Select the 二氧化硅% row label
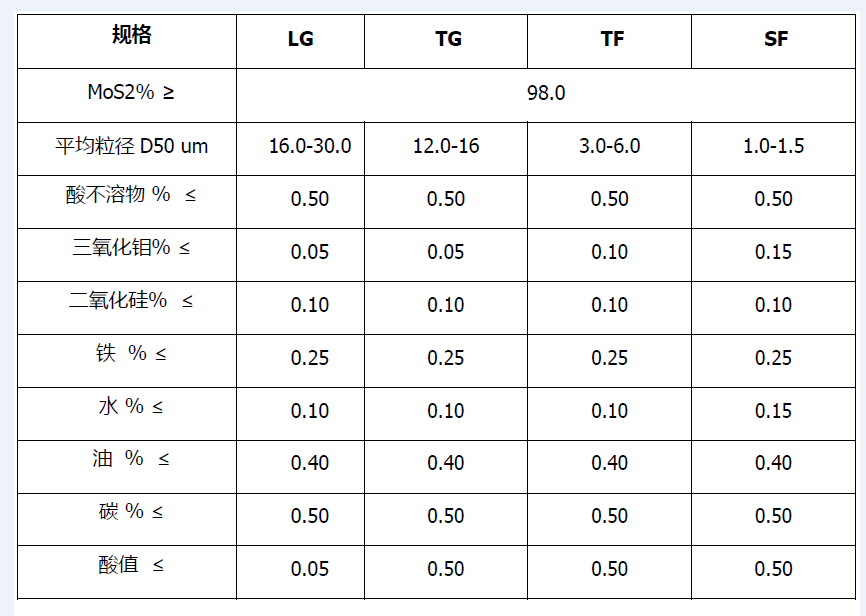 tap(131, 300)
